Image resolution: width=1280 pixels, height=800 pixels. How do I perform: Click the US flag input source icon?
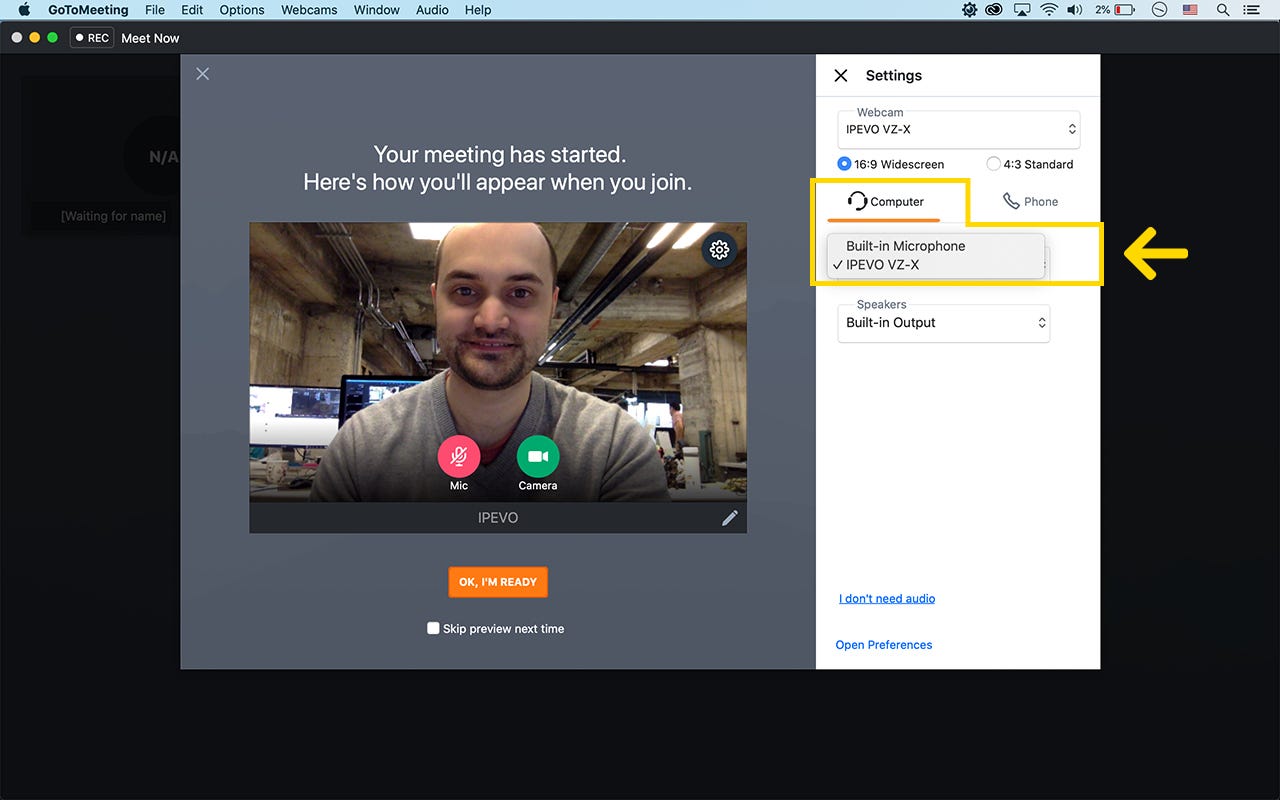pyautogui.click(x=1190, y=10)
